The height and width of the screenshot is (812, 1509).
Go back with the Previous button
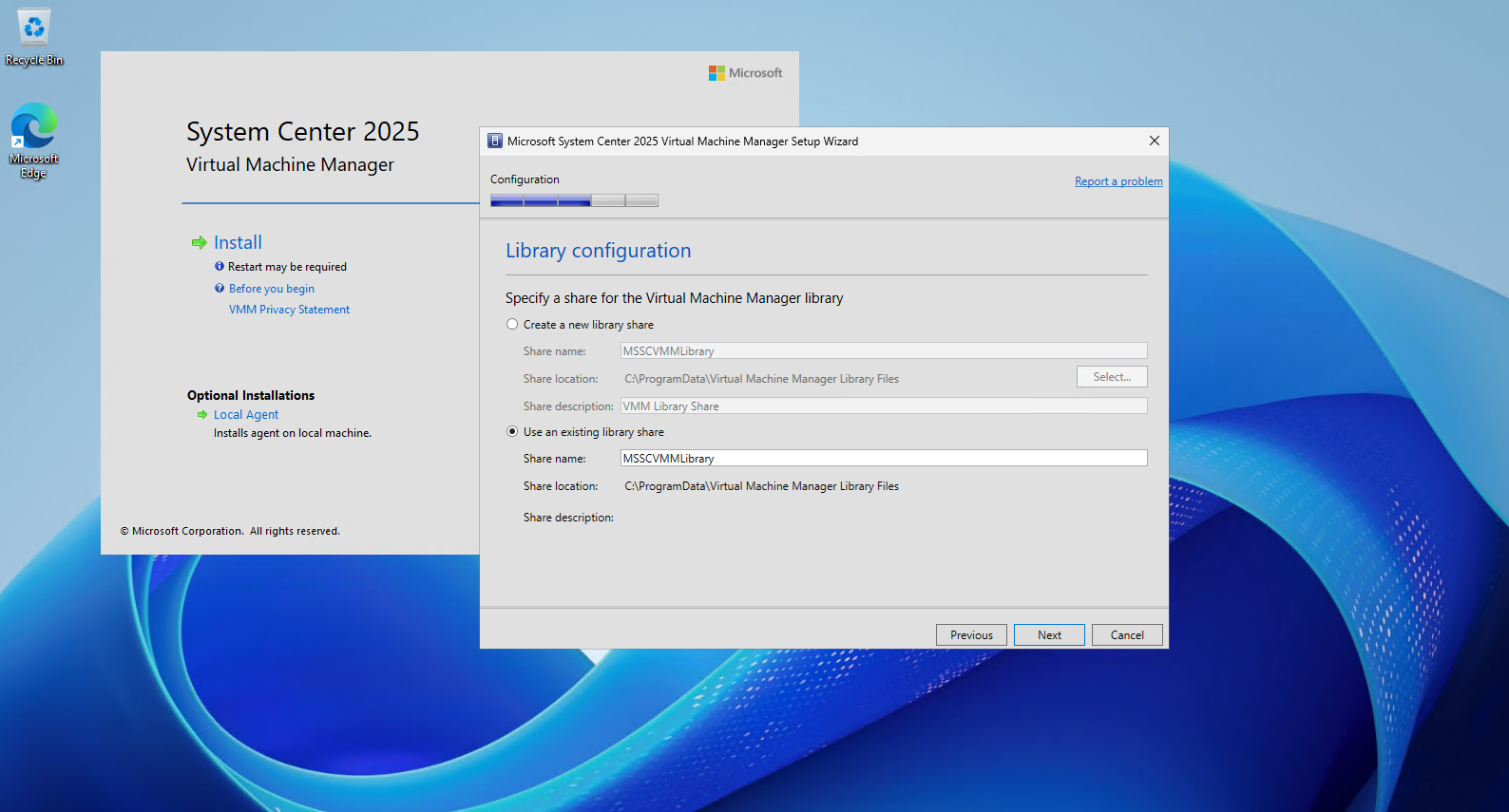(971, 635)
